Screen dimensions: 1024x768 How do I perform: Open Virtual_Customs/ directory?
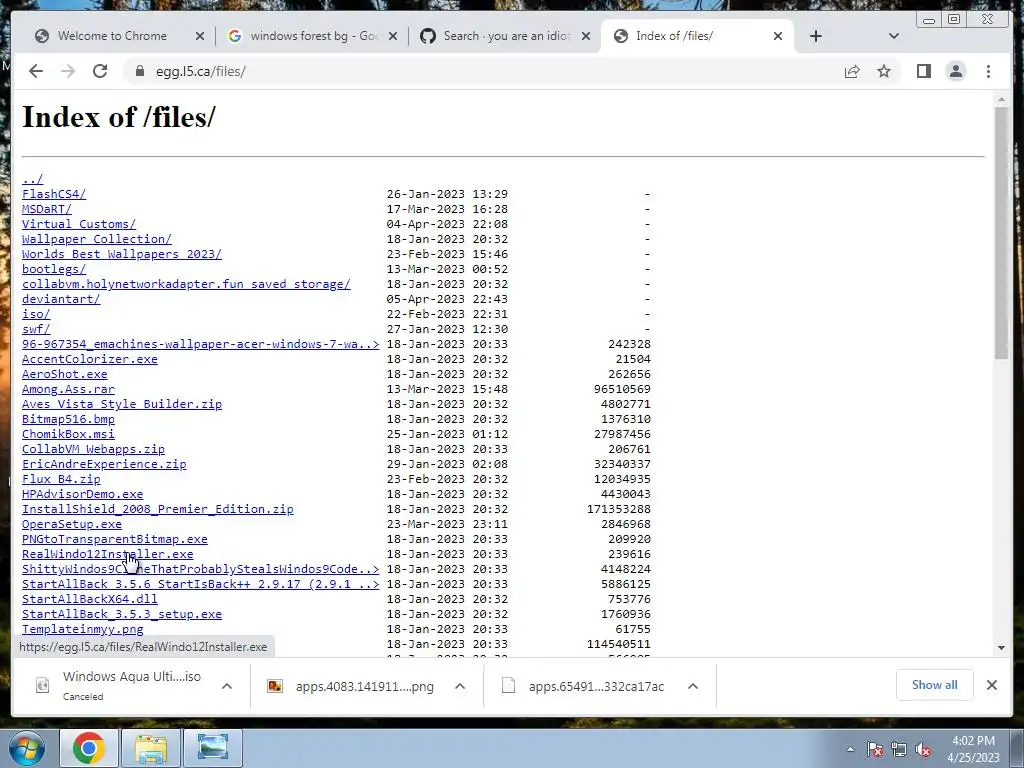pyautogui.click(x=79, y=224)
